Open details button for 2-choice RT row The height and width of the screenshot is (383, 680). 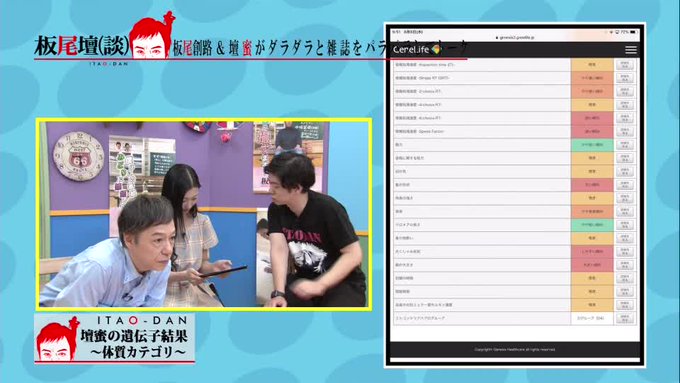point(624,92)
